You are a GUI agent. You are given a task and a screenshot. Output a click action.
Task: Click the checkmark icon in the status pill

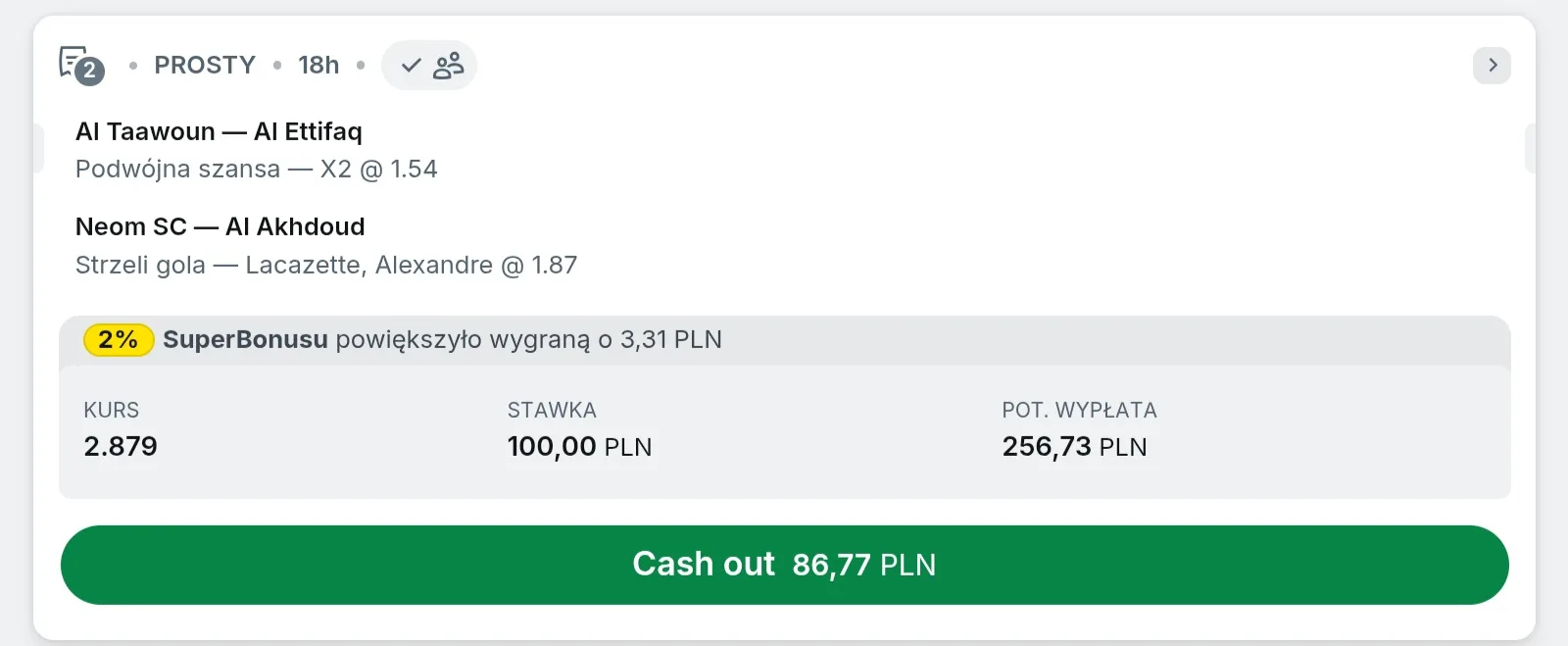412,66
